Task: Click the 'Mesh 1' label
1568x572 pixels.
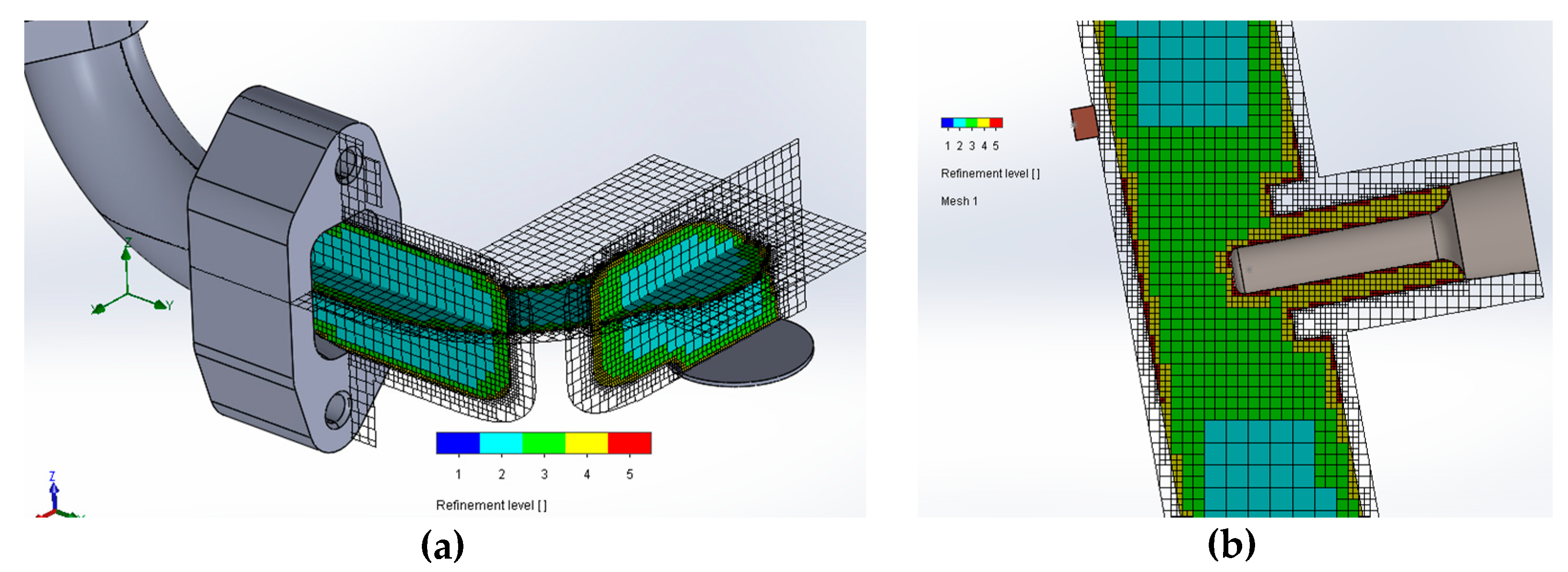Action: pyautogui.click(x=959, y=201)
